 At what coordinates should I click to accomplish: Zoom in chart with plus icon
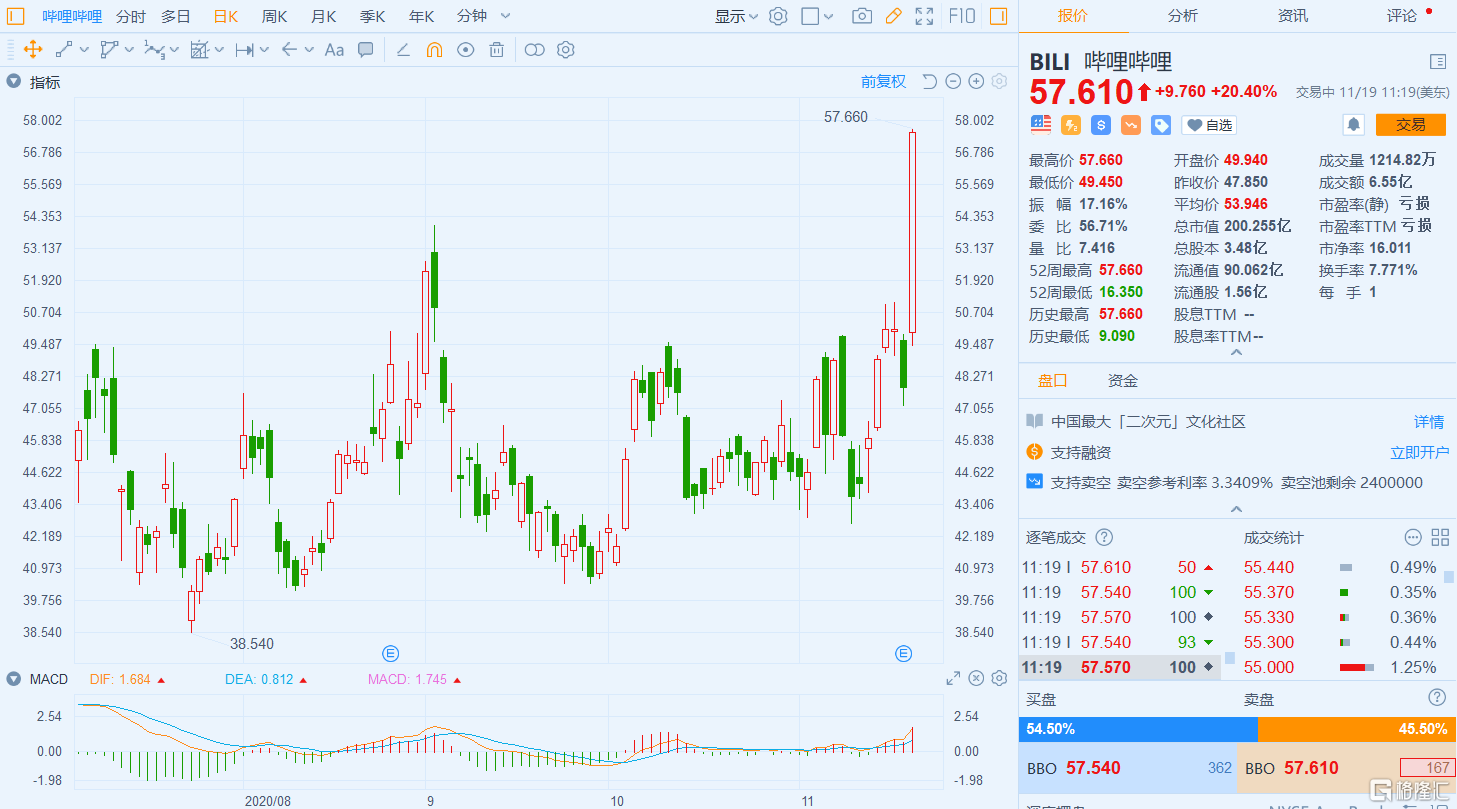coord(976,82)
